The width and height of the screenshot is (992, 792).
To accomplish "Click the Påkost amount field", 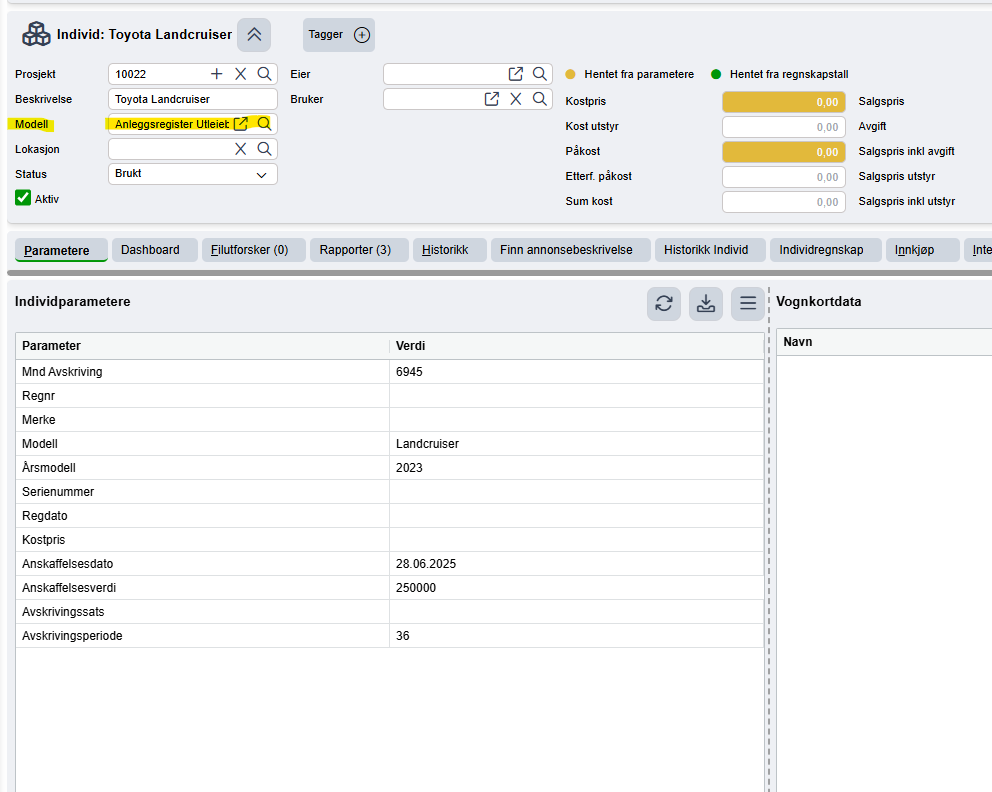I will click(784, 152).
